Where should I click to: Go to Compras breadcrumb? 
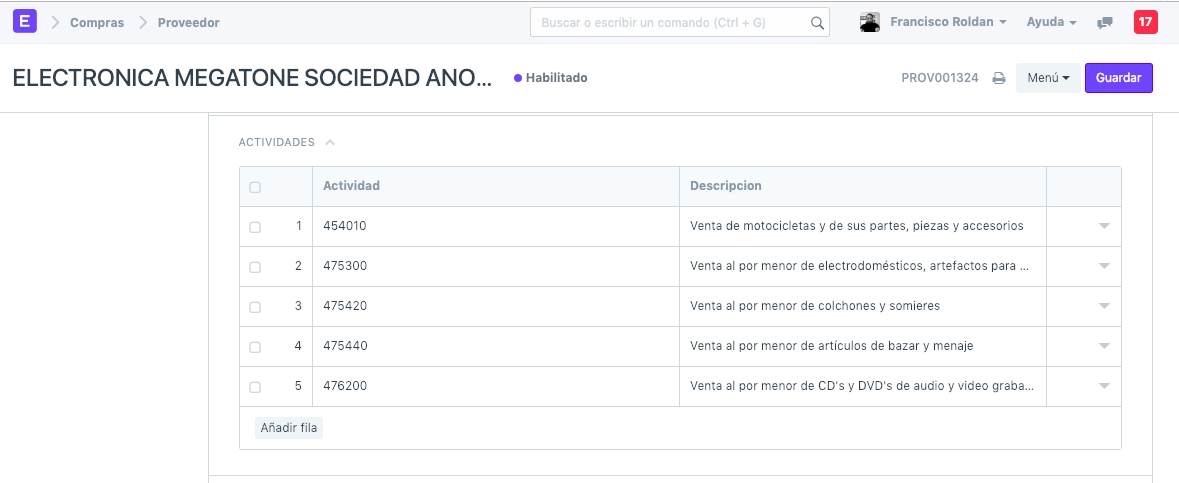(x=97, y=23)
